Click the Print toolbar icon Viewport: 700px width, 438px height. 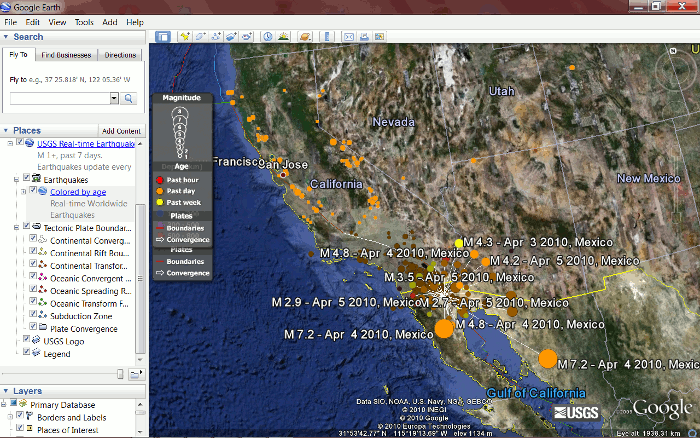(x=364, y=37)
